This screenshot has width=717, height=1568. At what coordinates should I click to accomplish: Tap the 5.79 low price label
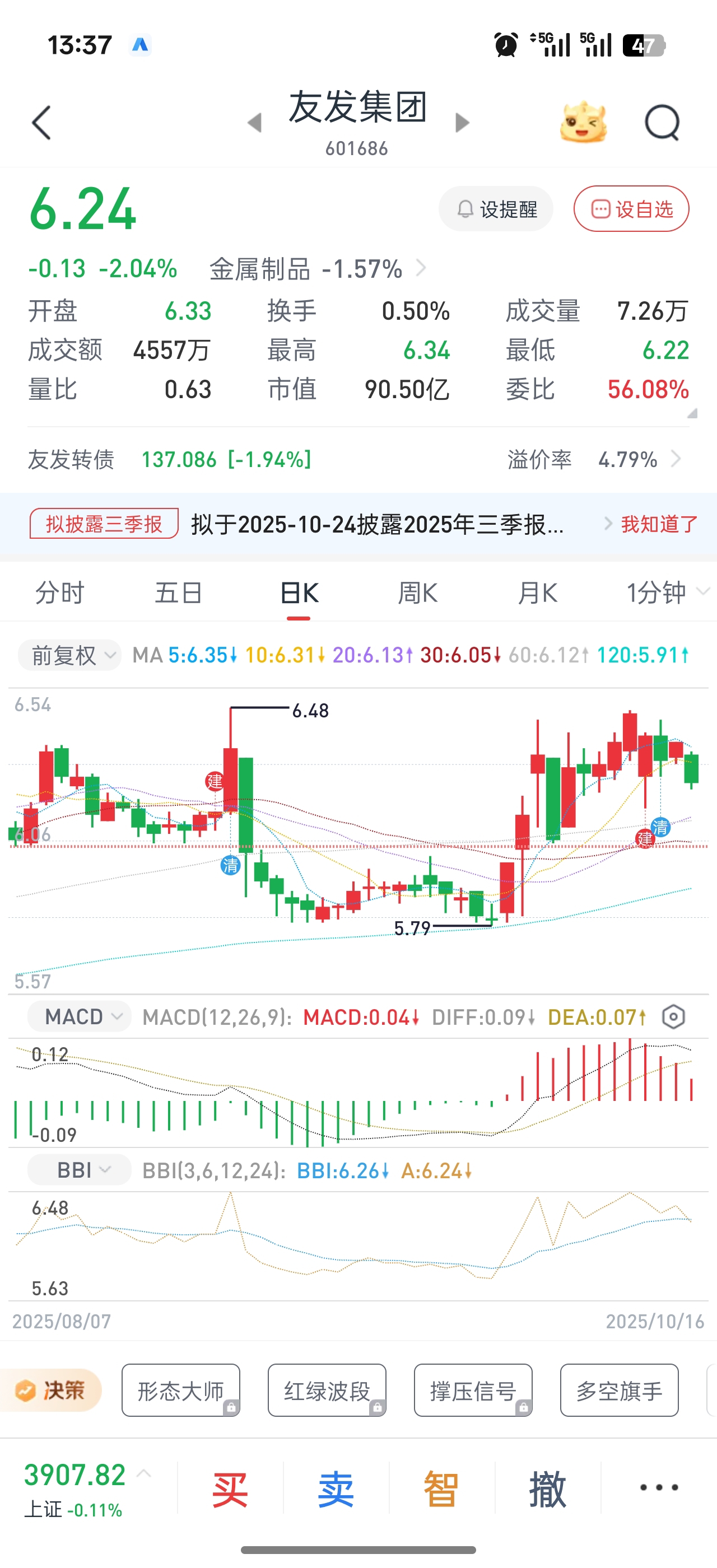pyautogui.click(x=412, y=928)
